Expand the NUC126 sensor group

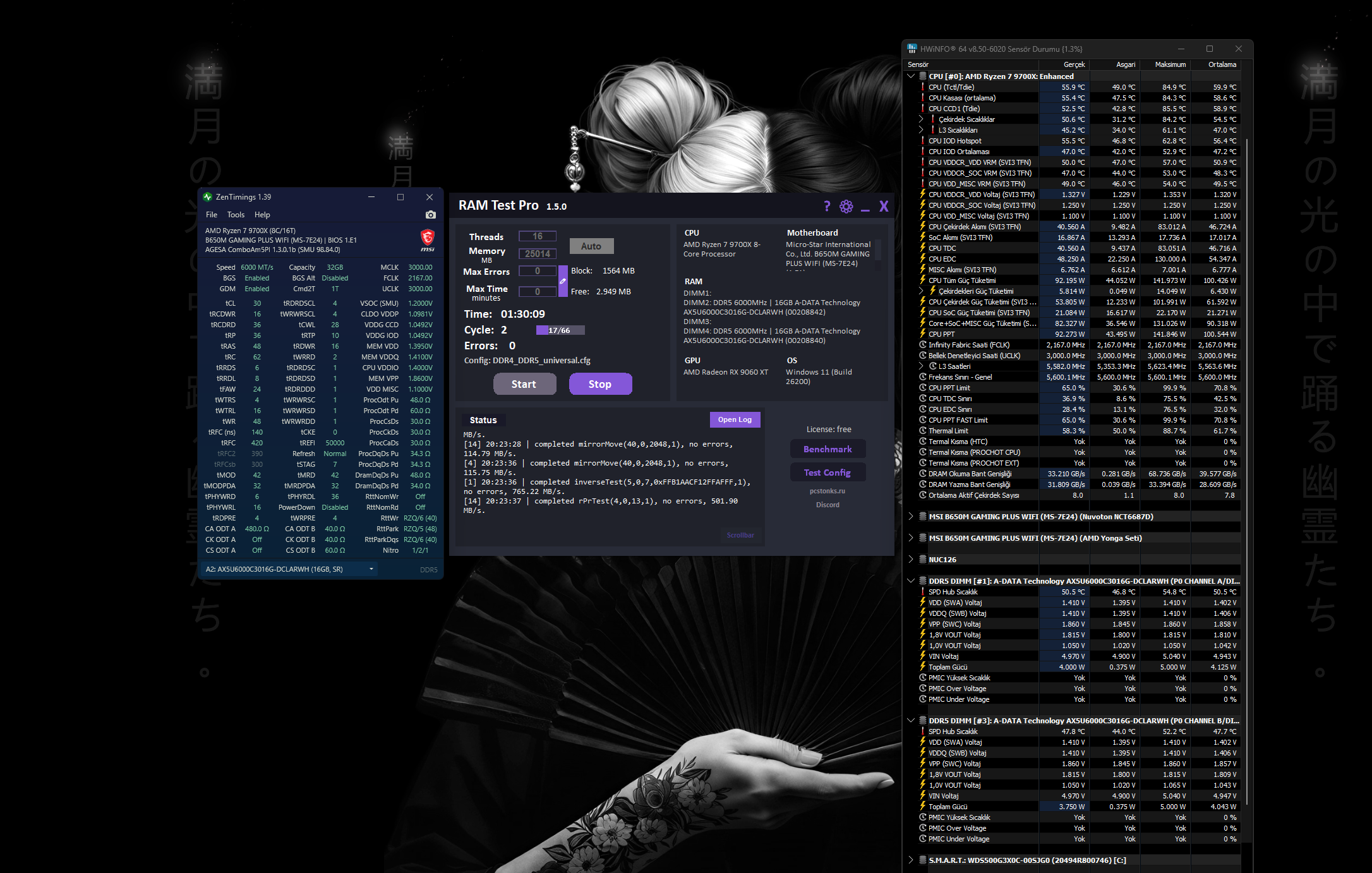pyautogui.click(x=911, y=560)
